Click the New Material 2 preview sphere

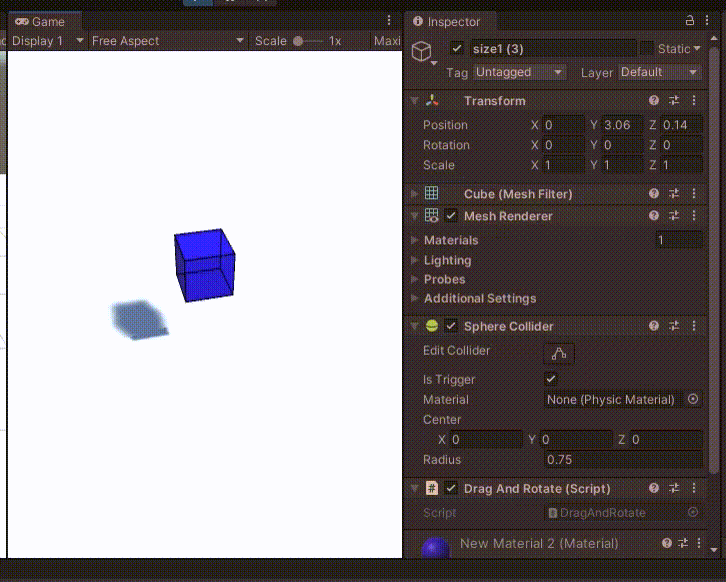point(435,548)
